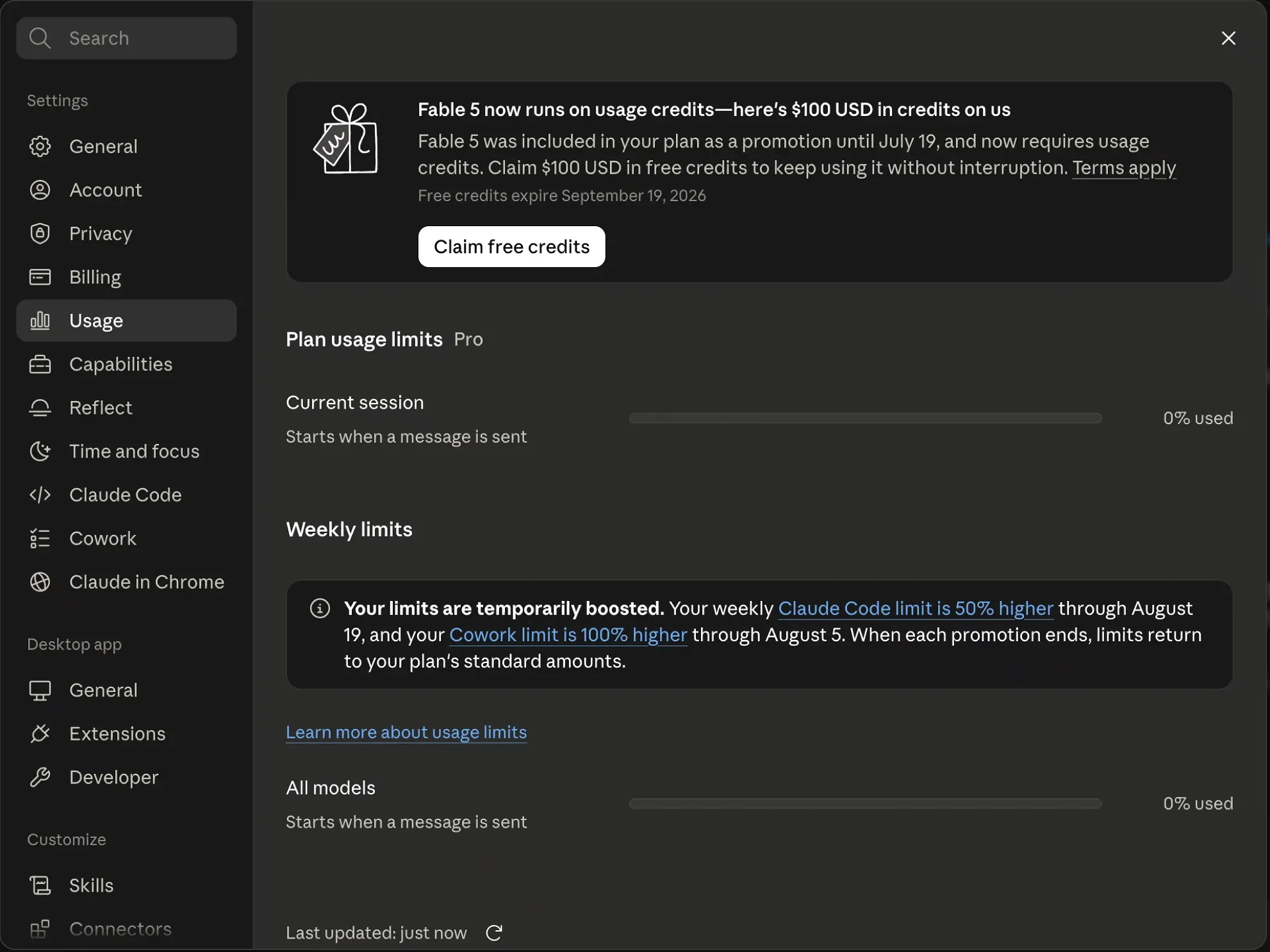
Task: Click the Time and focus moon icon
Action: 40,451
